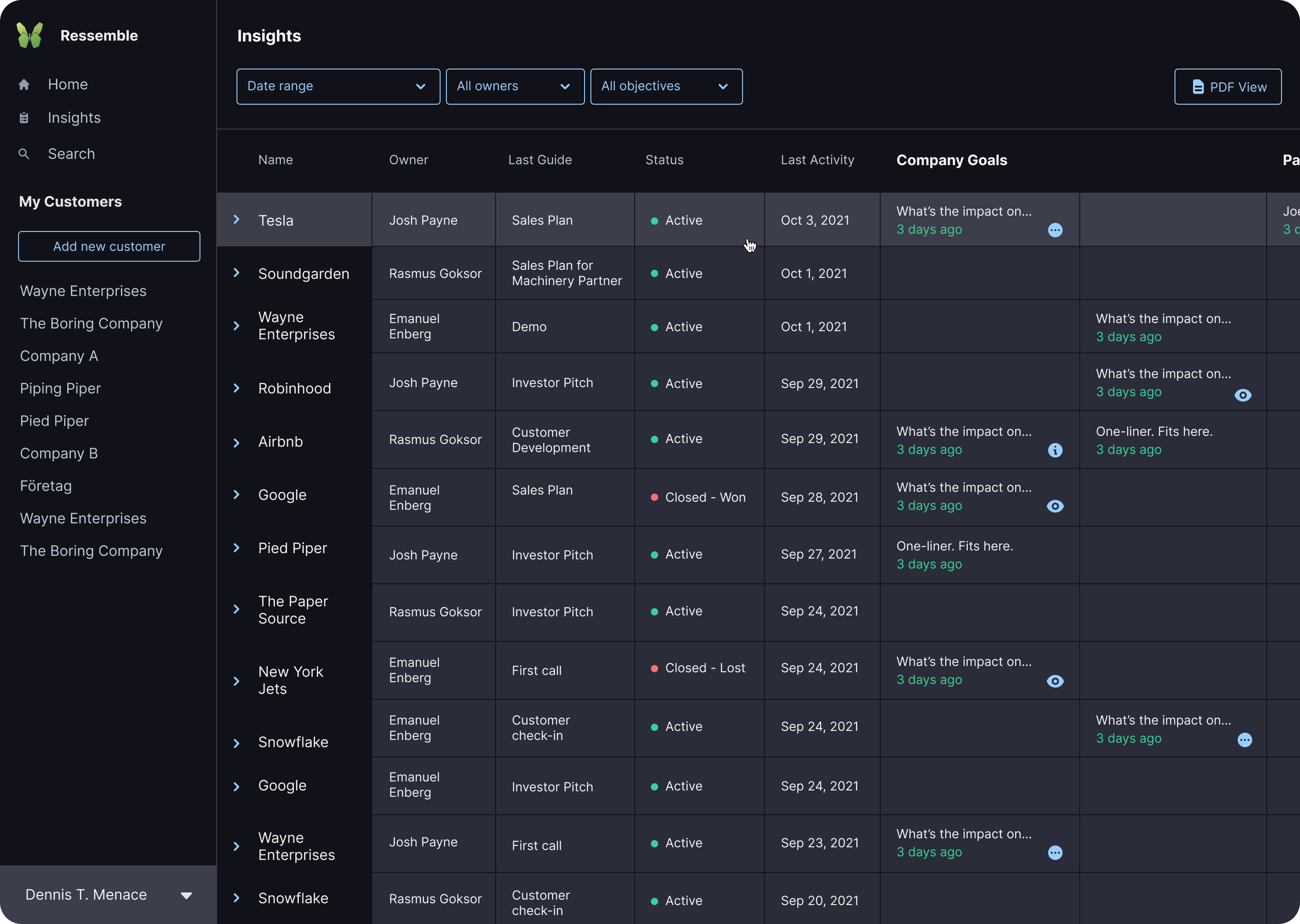Toggle the eye icon in Robinhood row
Screen dimensions: 1300x924
click(x=1243, y=395)
